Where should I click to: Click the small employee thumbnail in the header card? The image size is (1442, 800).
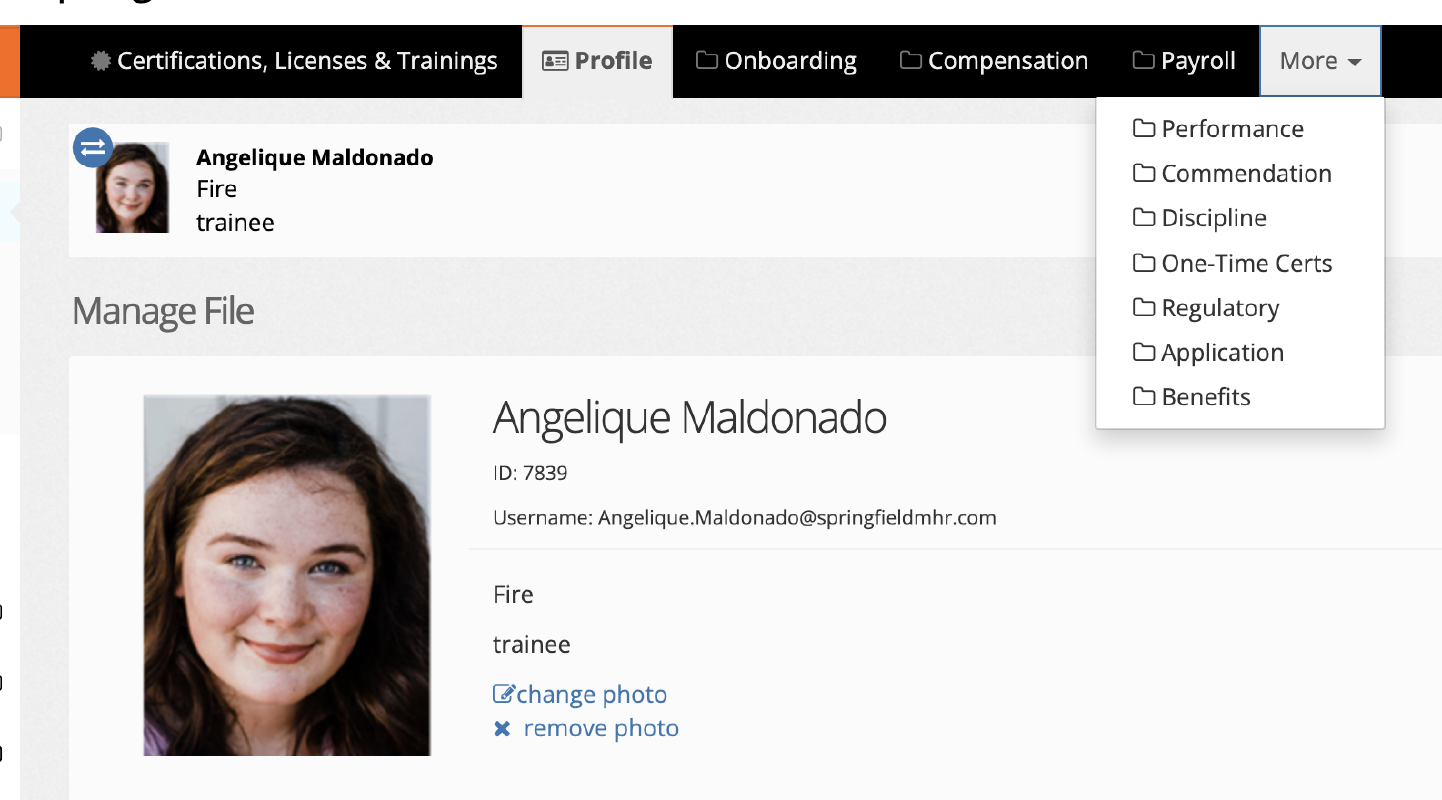[132, 188]
